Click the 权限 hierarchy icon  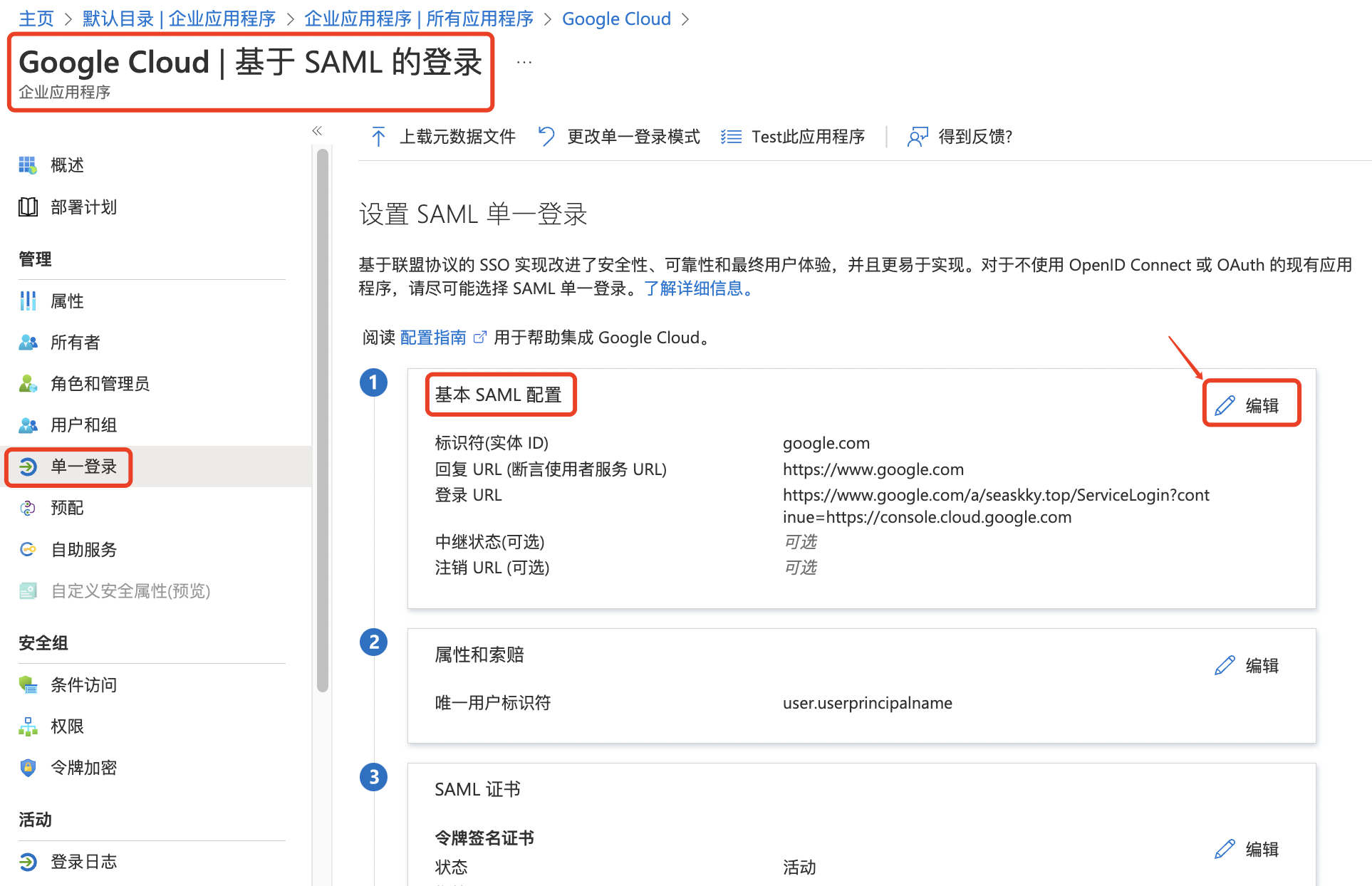click(28, 726)
